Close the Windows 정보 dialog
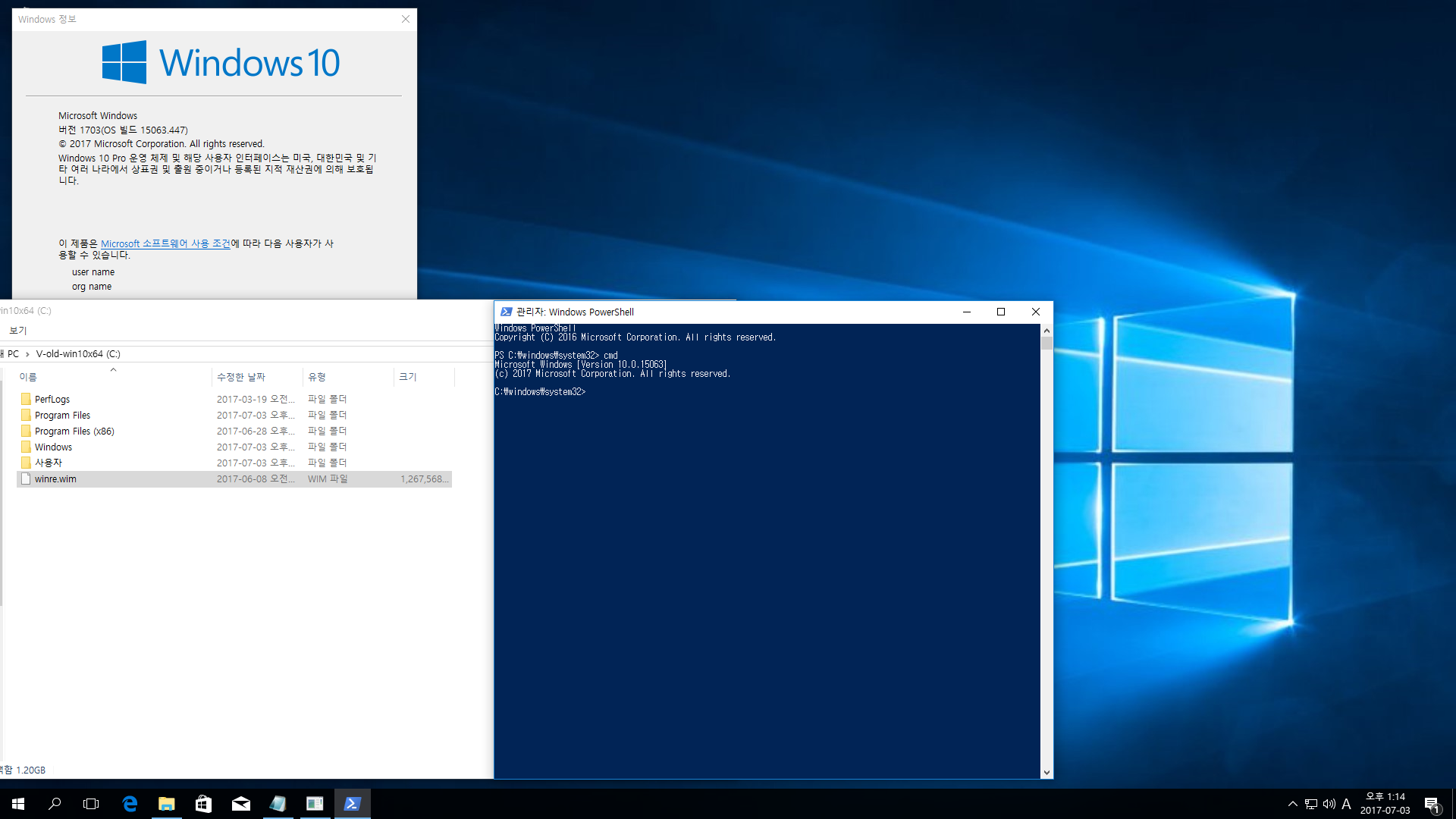 click(406, 19)
